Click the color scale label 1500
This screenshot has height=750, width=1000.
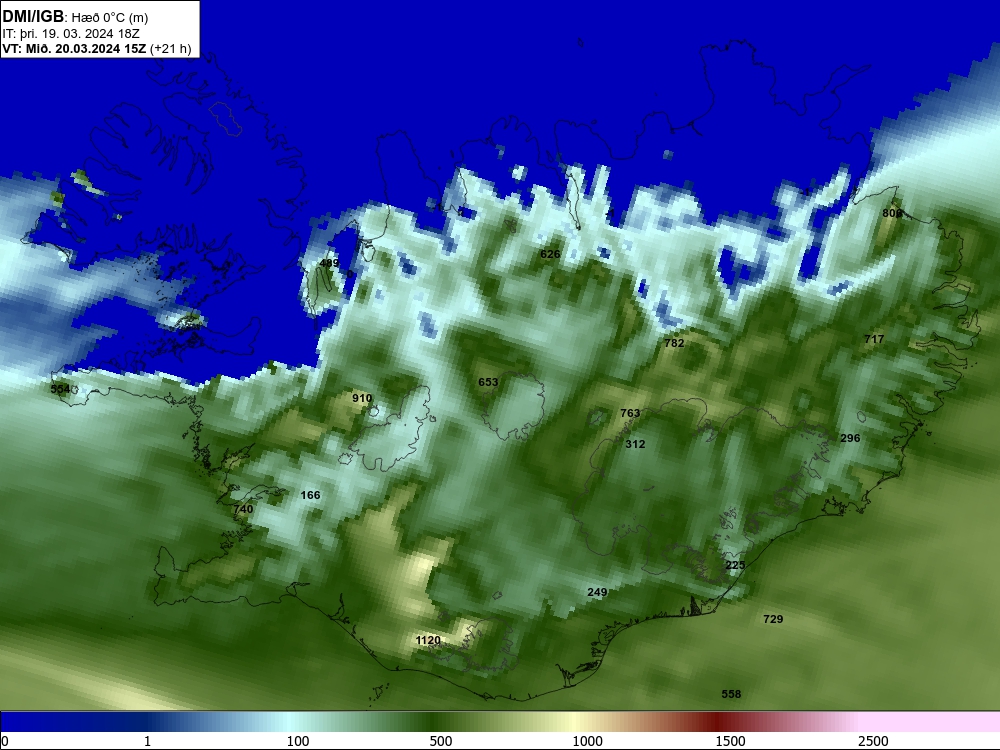coord(730,741)
